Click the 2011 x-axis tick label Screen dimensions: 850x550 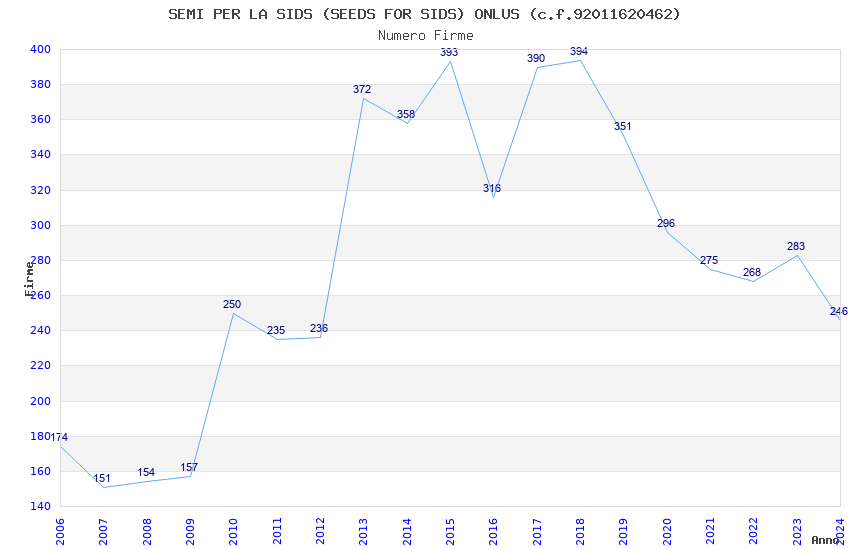pyautogui.click(x=277, y=531)
